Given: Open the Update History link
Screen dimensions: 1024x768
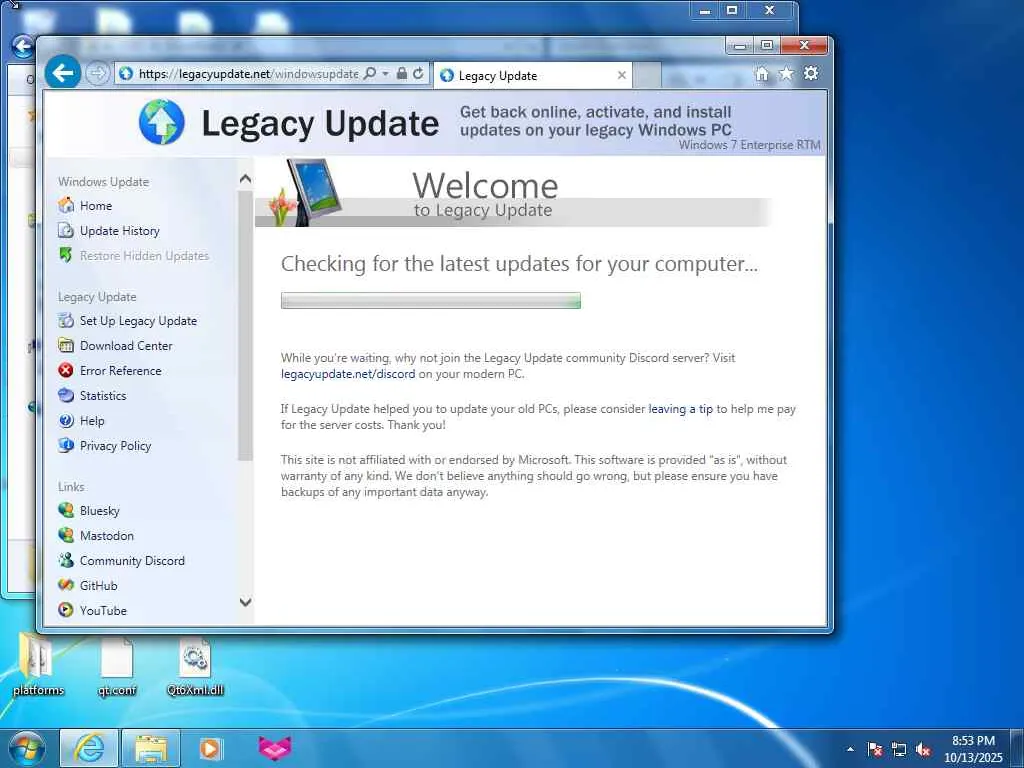Looking at the screenshot, I should [120, 231].
